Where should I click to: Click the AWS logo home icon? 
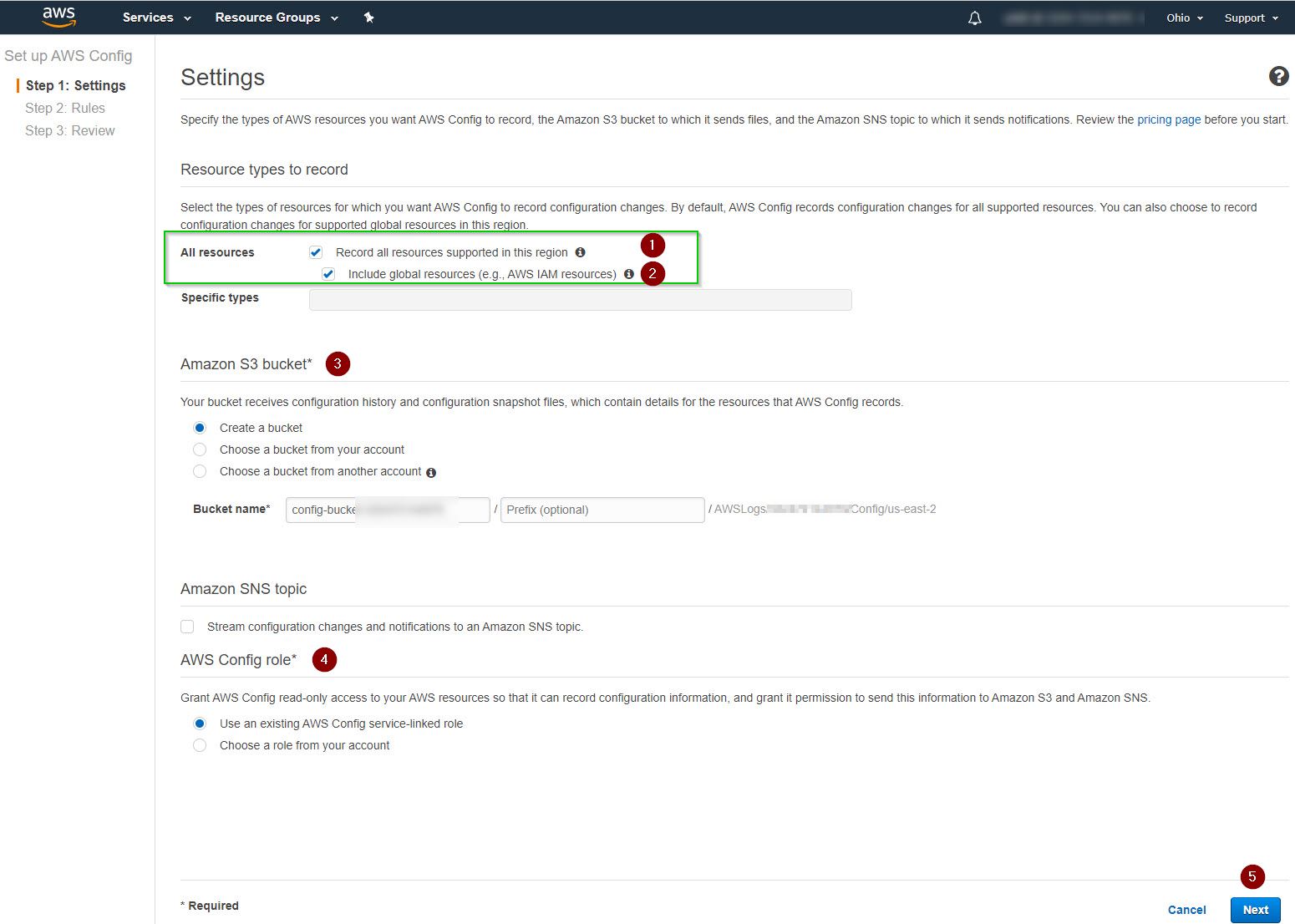(x=58, y=18)
